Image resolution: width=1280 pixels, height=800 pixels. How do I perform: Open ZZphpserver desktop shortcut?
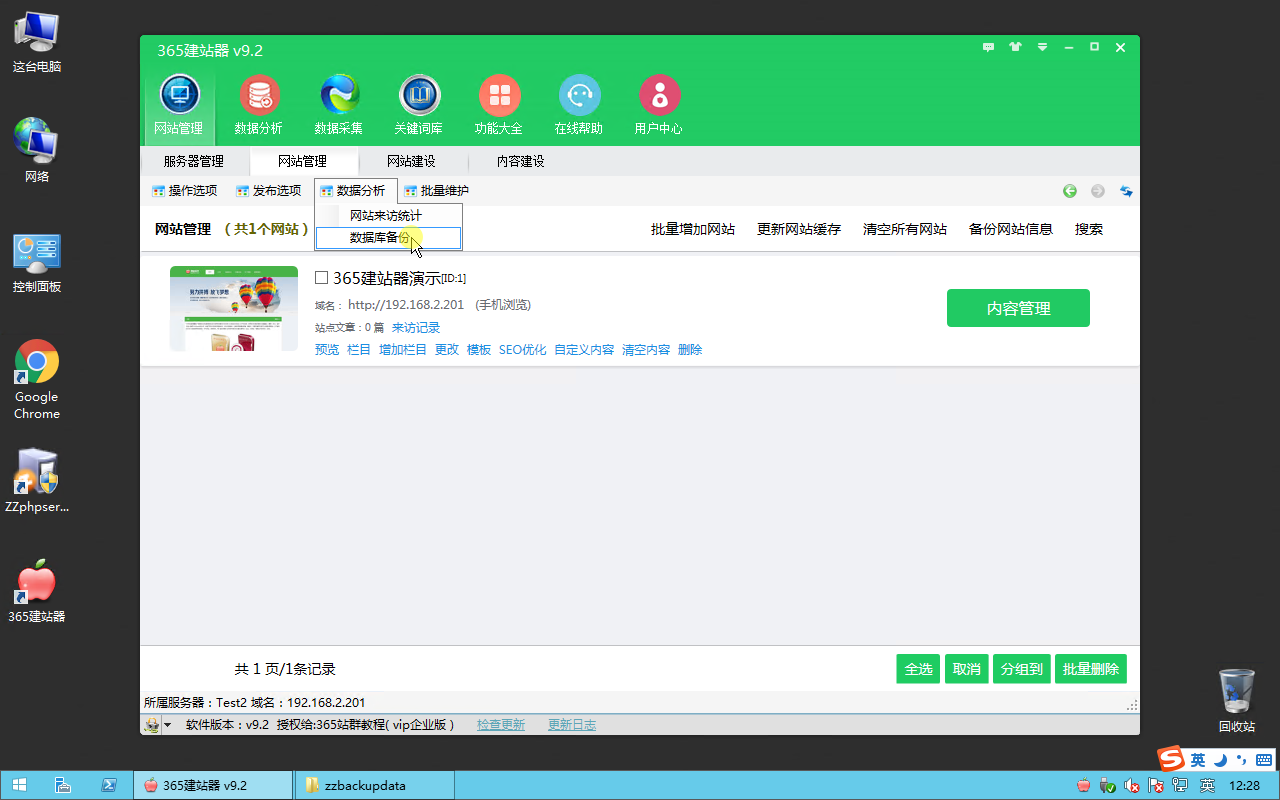click(37, 480)
